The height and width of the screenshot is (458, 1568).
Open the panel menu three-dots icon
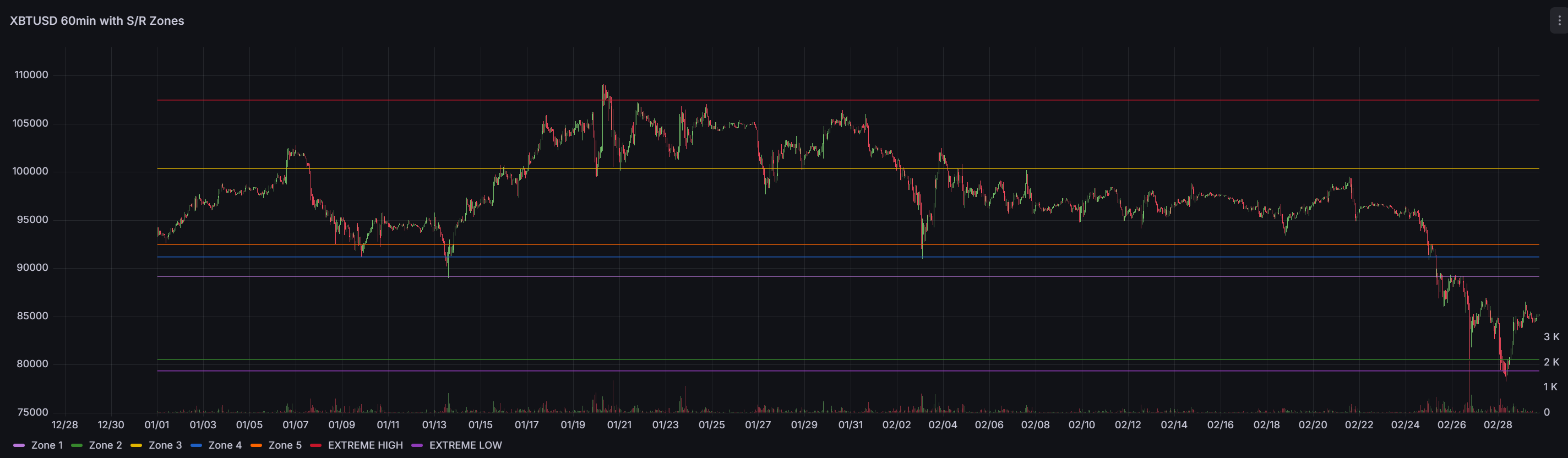(1559, 21)
